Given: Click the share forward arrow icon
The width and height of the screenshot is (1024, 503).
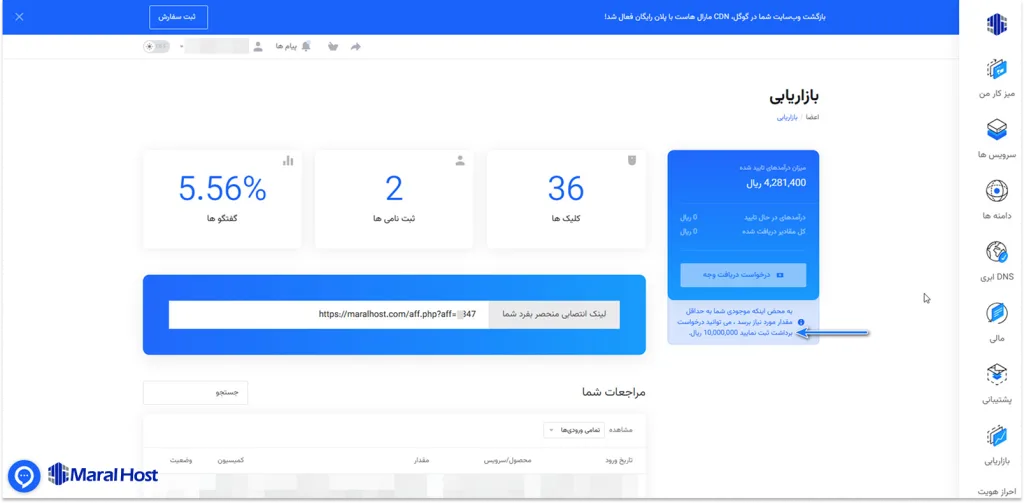Looking at the screenshot, I should coord(356,46).
